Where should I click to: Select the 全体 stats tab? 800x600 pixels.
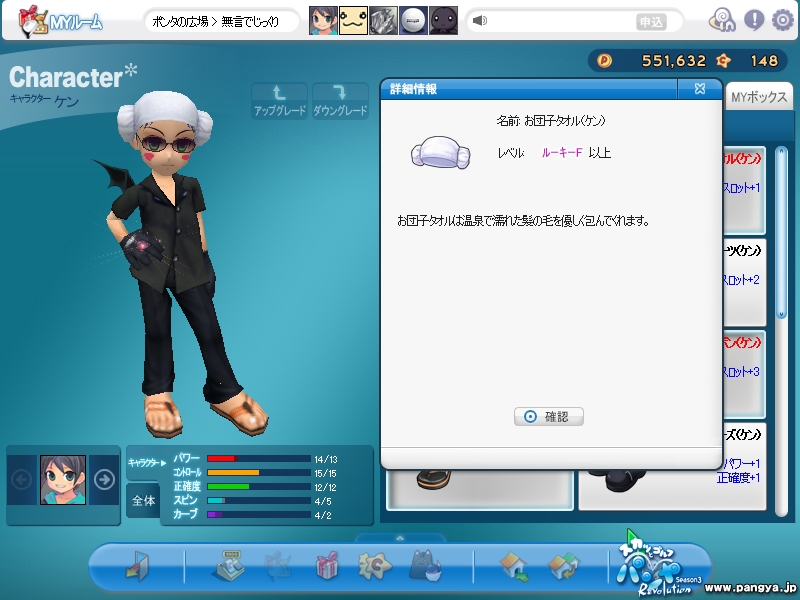143,501
